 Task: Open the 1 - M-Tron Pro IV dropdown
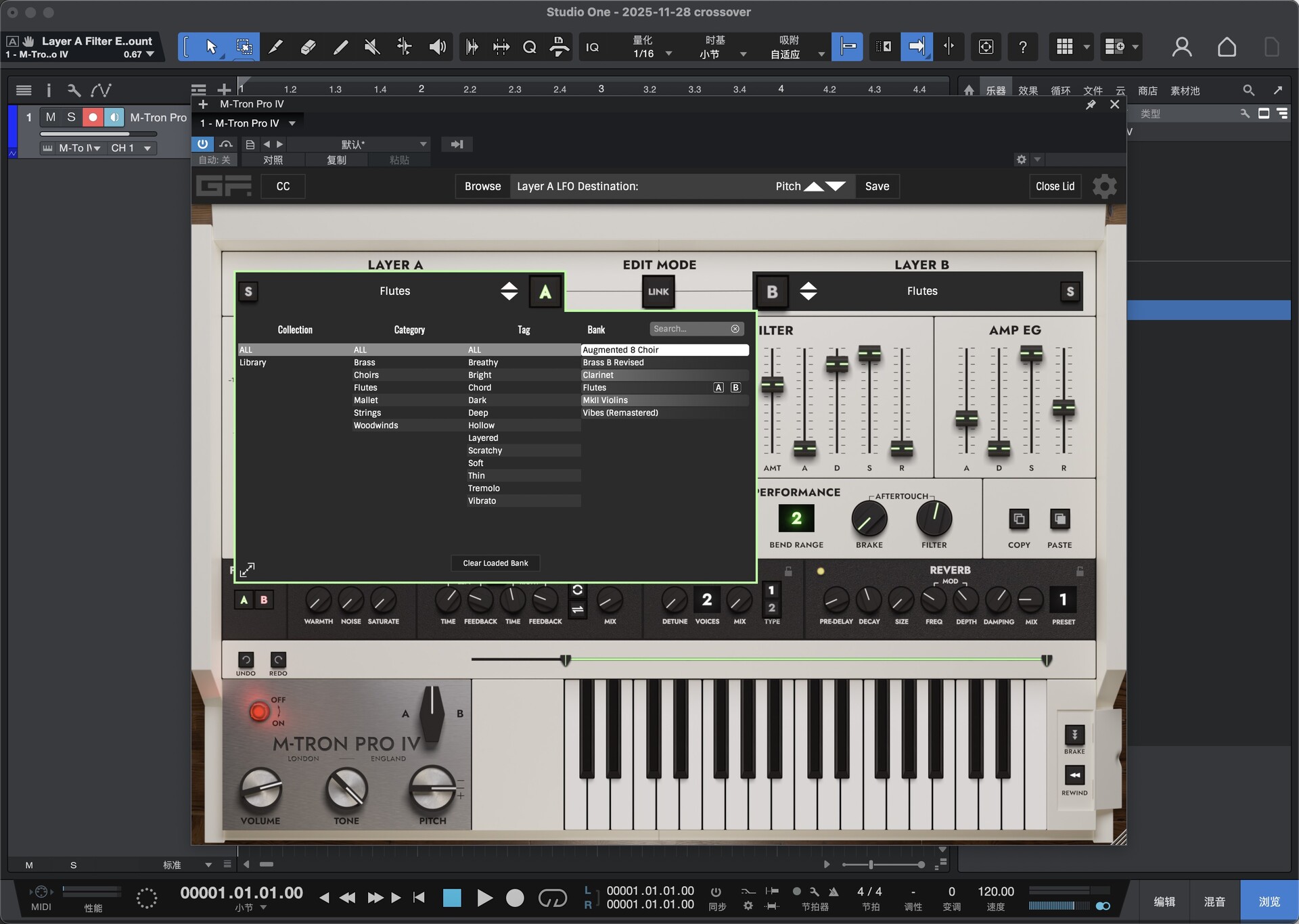coord(248,122)
